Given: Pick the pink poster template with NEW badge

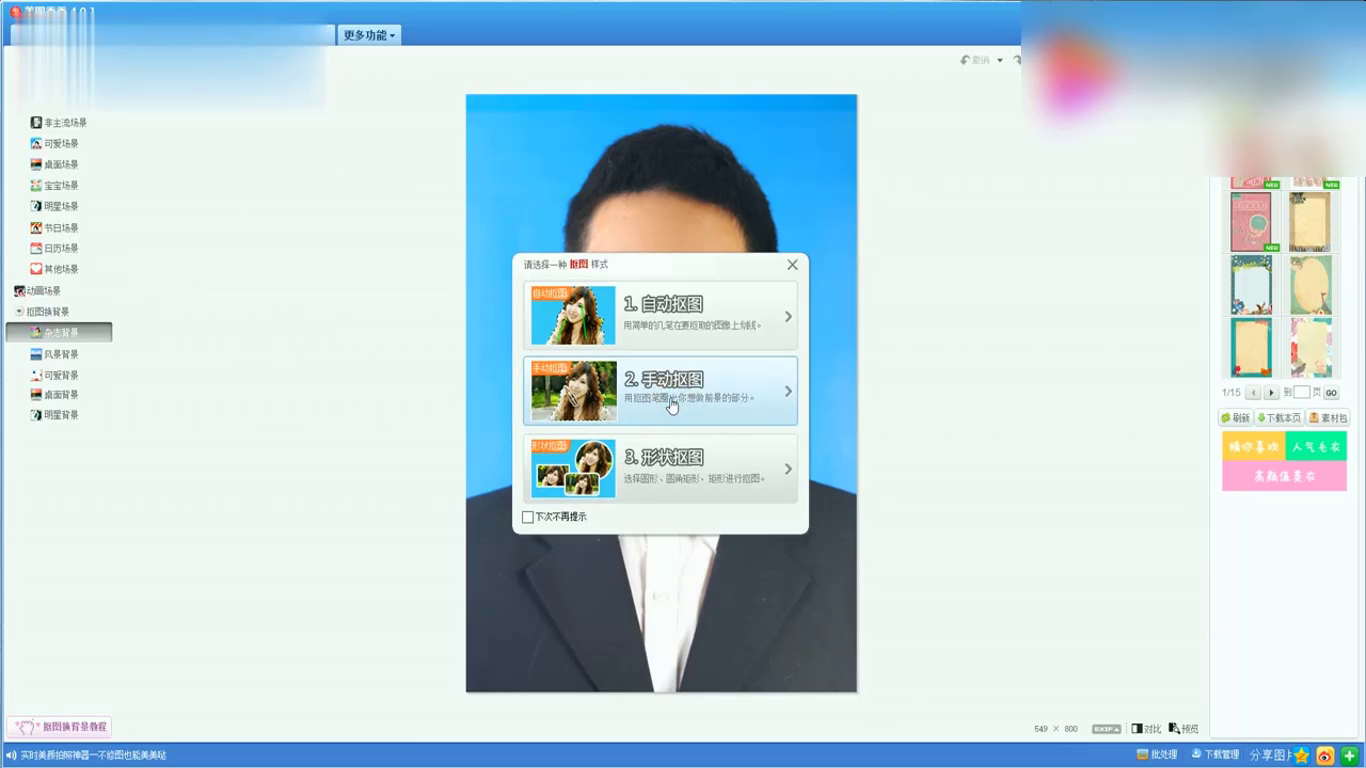Looking at the screenshot, I should (1251, 222).
